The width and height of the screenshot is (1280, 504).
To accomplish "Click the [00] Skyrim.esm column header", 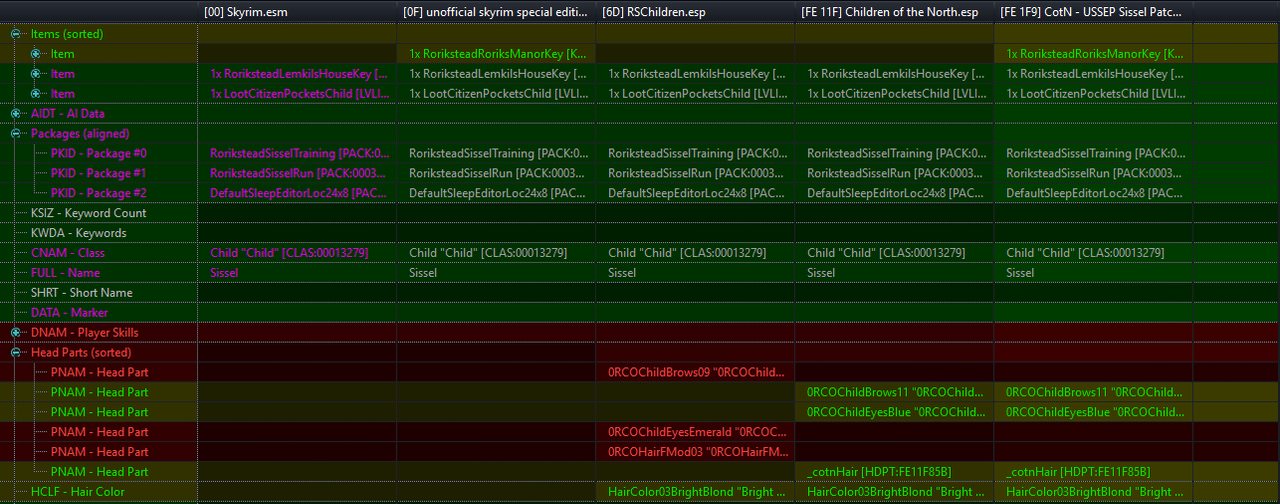I will tap(297, 12).
